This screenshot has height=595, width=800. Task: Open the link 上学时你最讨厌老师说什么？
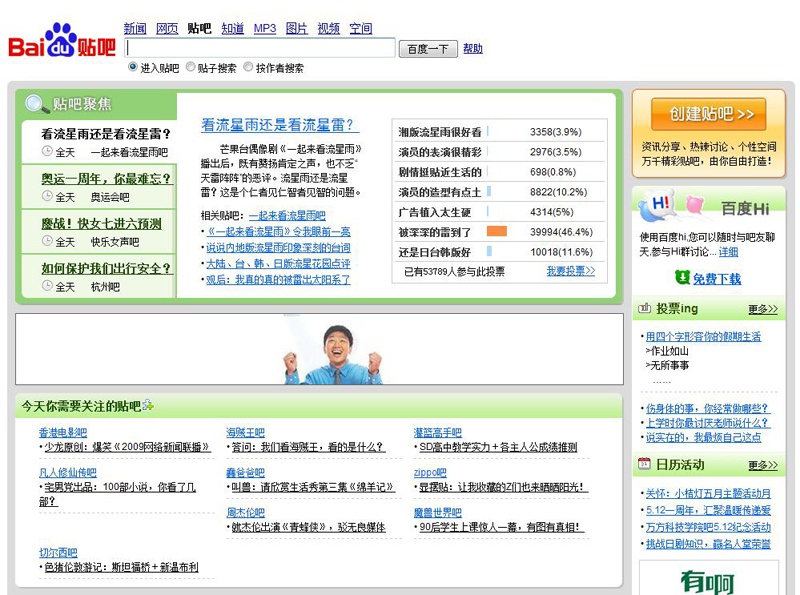coord(707,423)
